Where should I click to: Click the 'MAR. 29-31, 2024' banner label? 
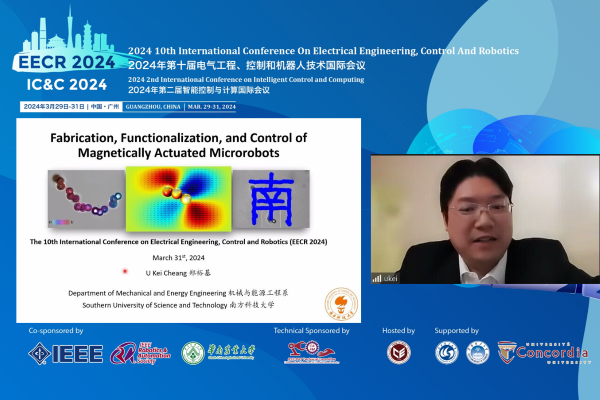(212, 107)
